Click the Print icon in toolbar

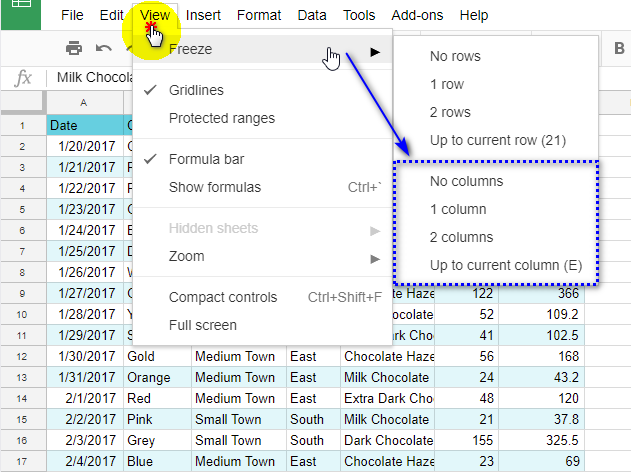[74, 48]
